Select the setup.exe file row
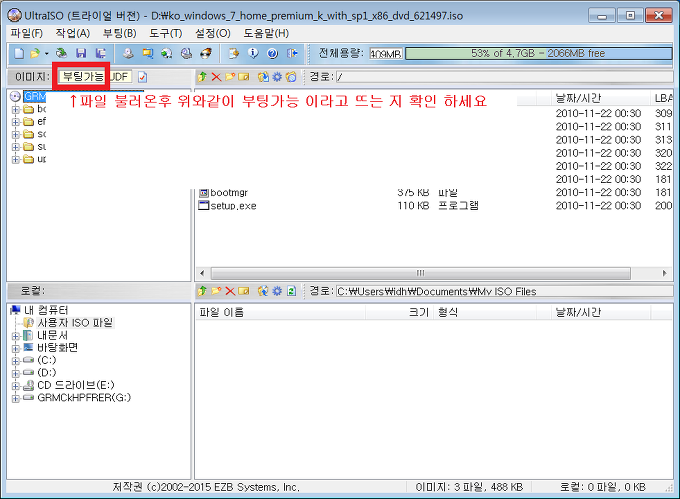The width and height of the screenshot is (680, 499). click(434, 205)
